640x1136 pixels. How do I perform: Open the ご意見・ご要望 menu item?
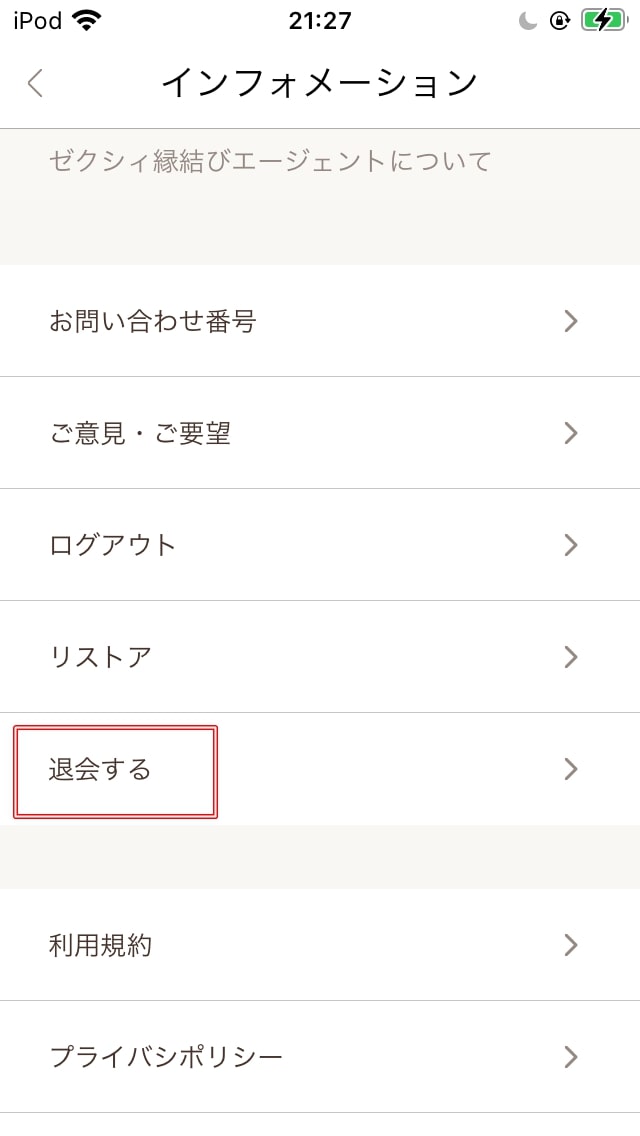(x=140, y=433)
